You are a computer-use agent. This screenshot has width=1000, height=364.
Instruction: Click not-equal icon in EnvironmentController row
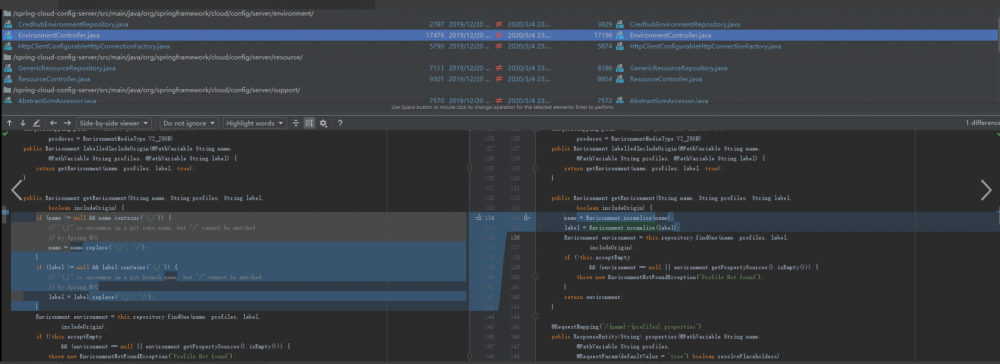pyautogui.click(x=499, y=35)
